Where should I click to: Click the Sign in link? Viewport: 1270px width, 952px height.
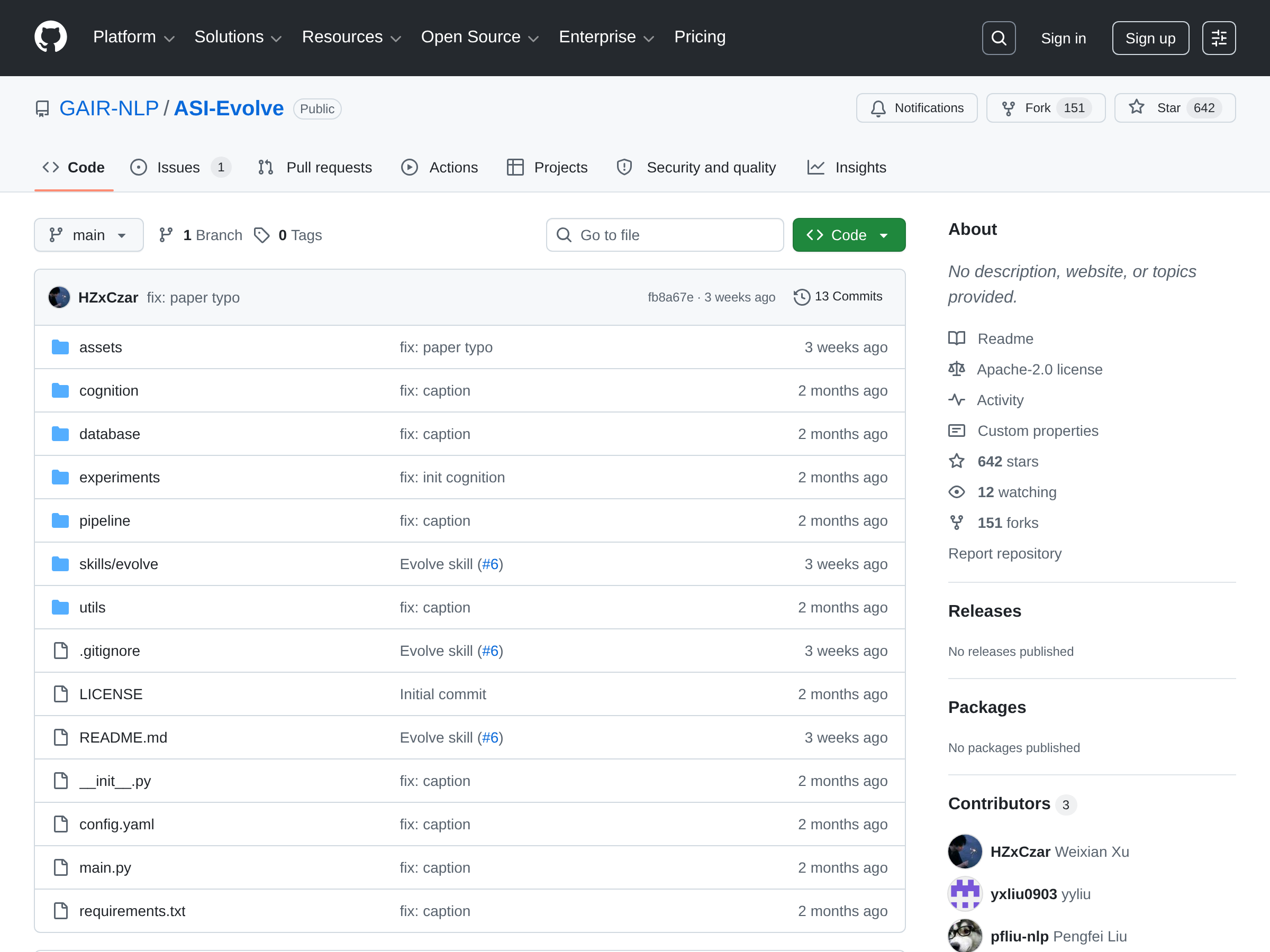point(1063,38)
